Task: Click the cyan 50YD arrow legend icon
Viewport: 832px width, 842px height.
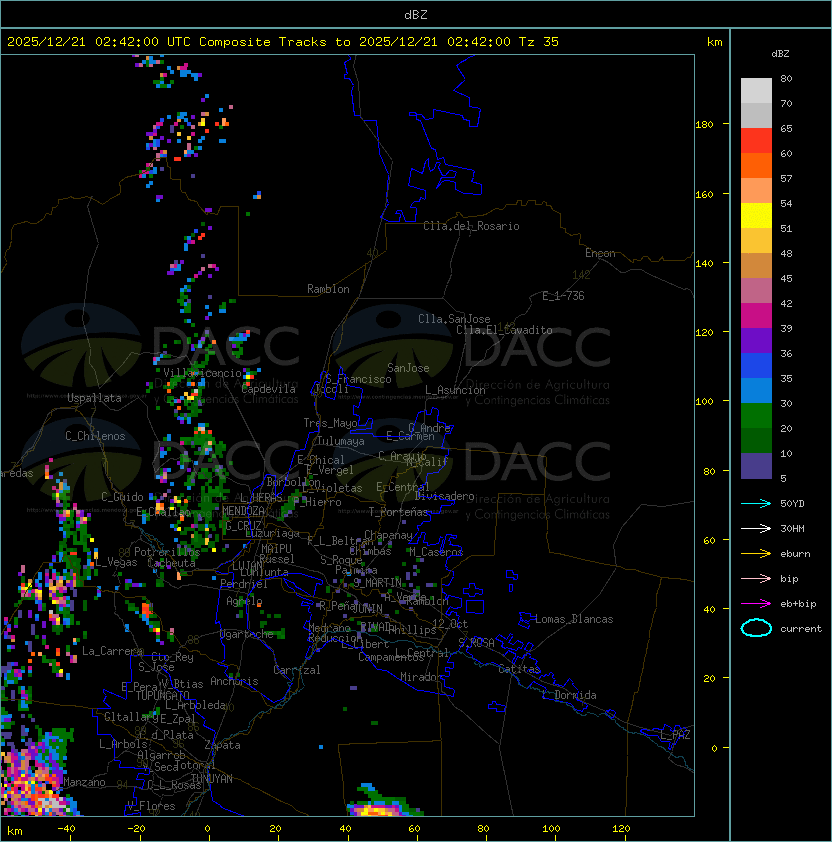Action: click(756, 503)
